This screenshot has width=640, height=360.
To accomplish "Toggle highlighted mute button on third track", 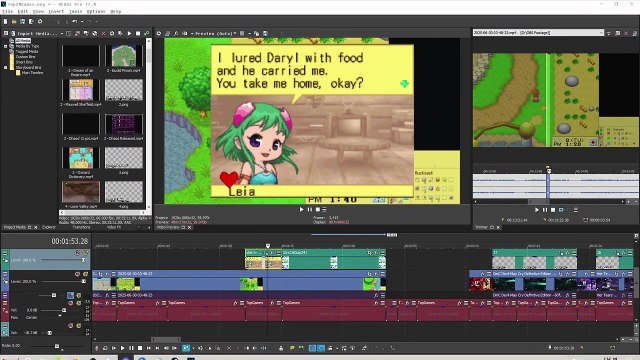I will click(70, 295).
